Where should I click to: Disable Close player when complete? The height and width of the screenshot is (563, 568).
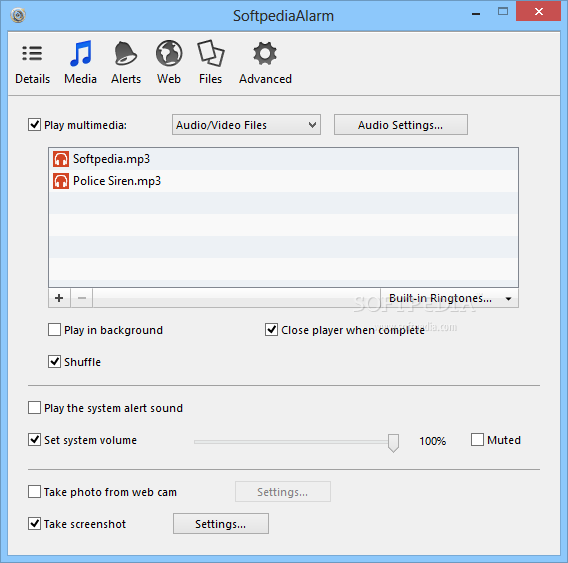tap(271, 330)
